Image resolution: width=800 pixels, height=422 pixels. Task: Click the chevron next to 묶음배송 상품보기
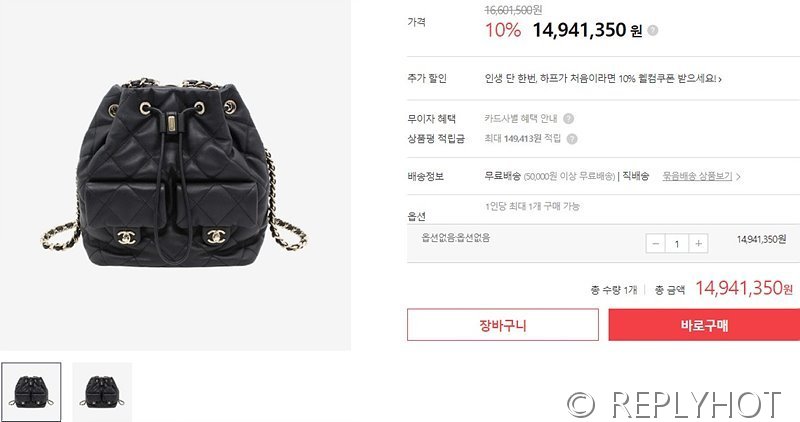pyautogui.click(x=738, y=177)
